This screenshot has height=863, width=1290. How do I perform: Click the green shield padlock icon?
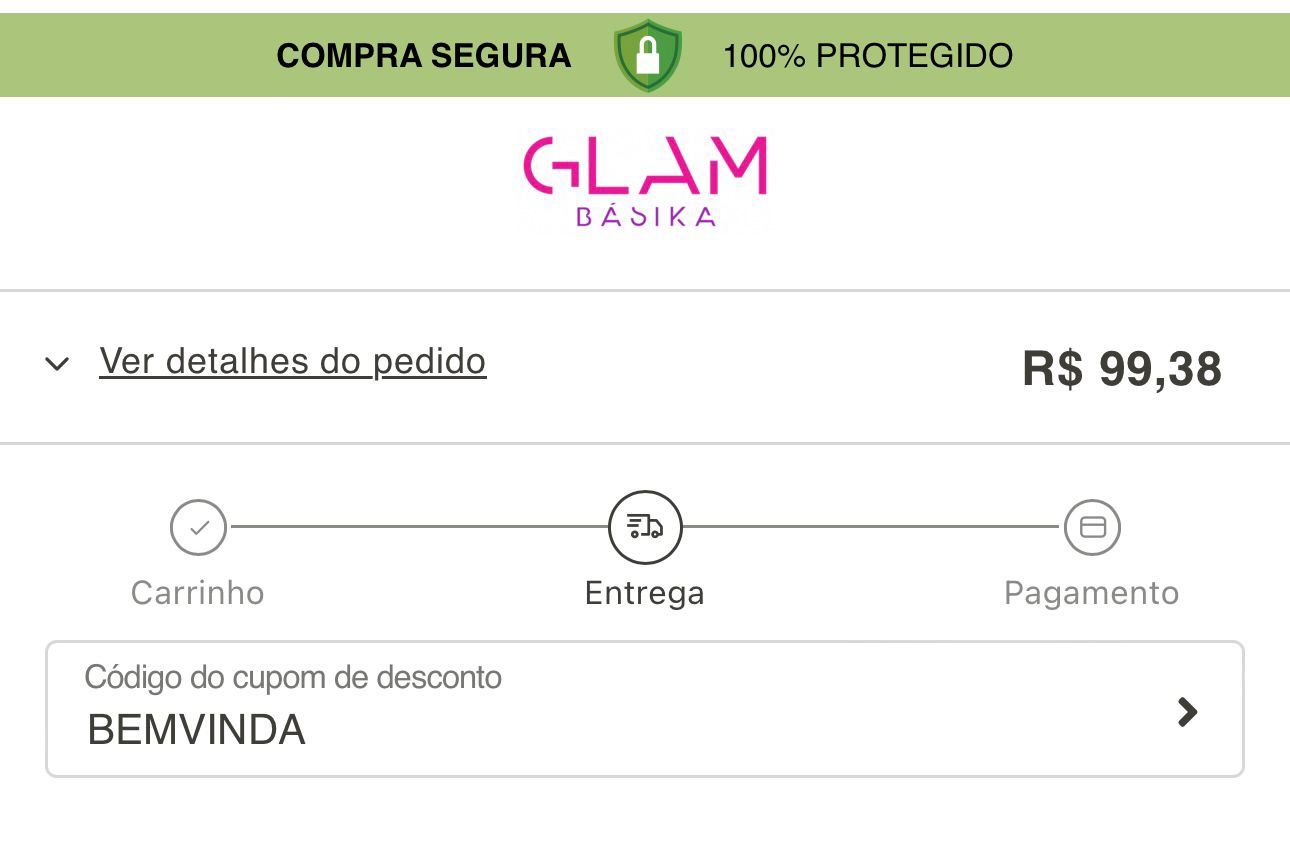pyautogui.click(x=648, y=56)
